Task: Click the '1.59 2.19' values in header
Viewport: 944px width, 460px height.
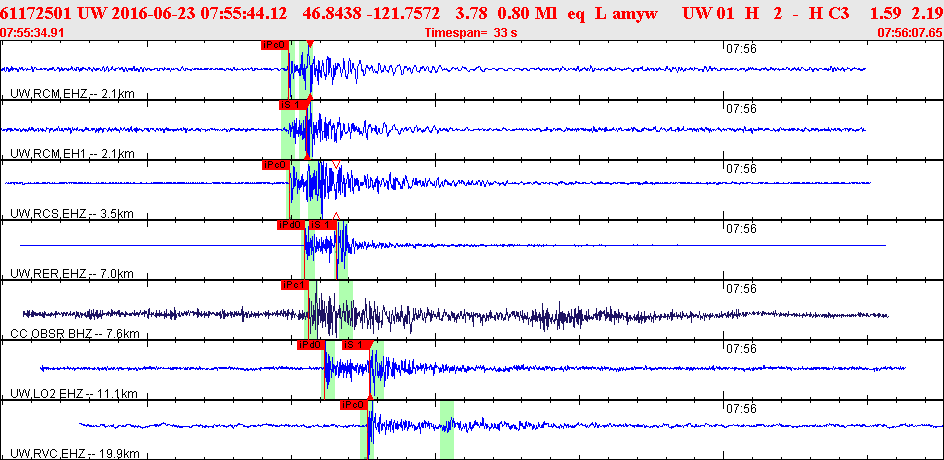Action: (x=905, y=13)
